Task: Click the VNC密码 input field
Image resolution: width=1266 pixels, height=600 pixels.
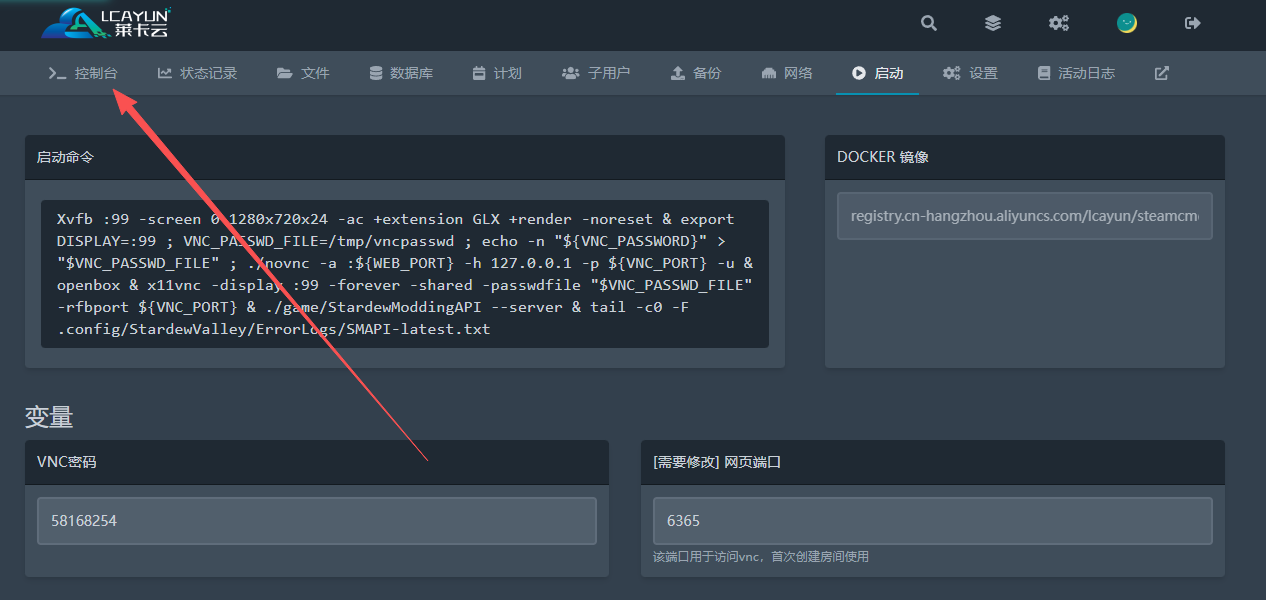Action: click(x=316, y=521)
